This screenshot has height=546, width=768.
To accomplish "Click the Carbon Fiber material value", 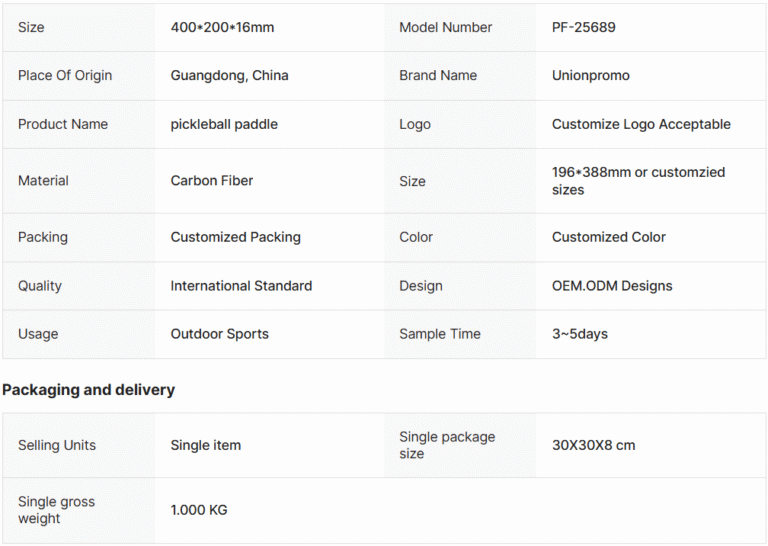I will point(212,181).
